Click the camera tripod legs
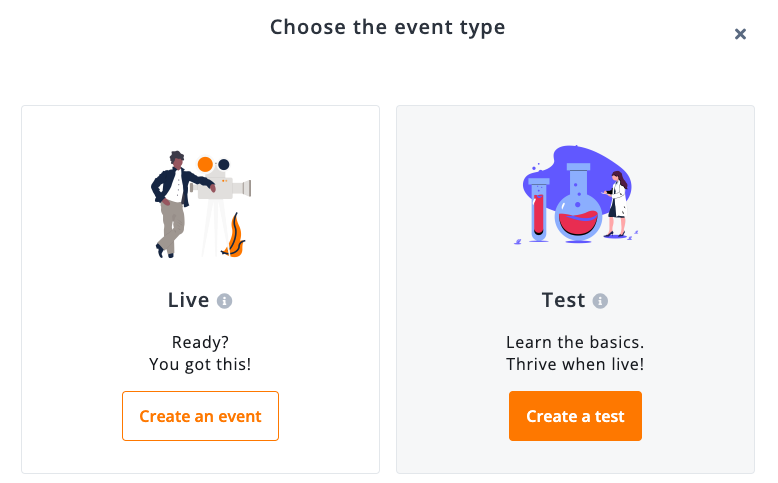This screenshot has height=483, width=778. coord(214,227)
